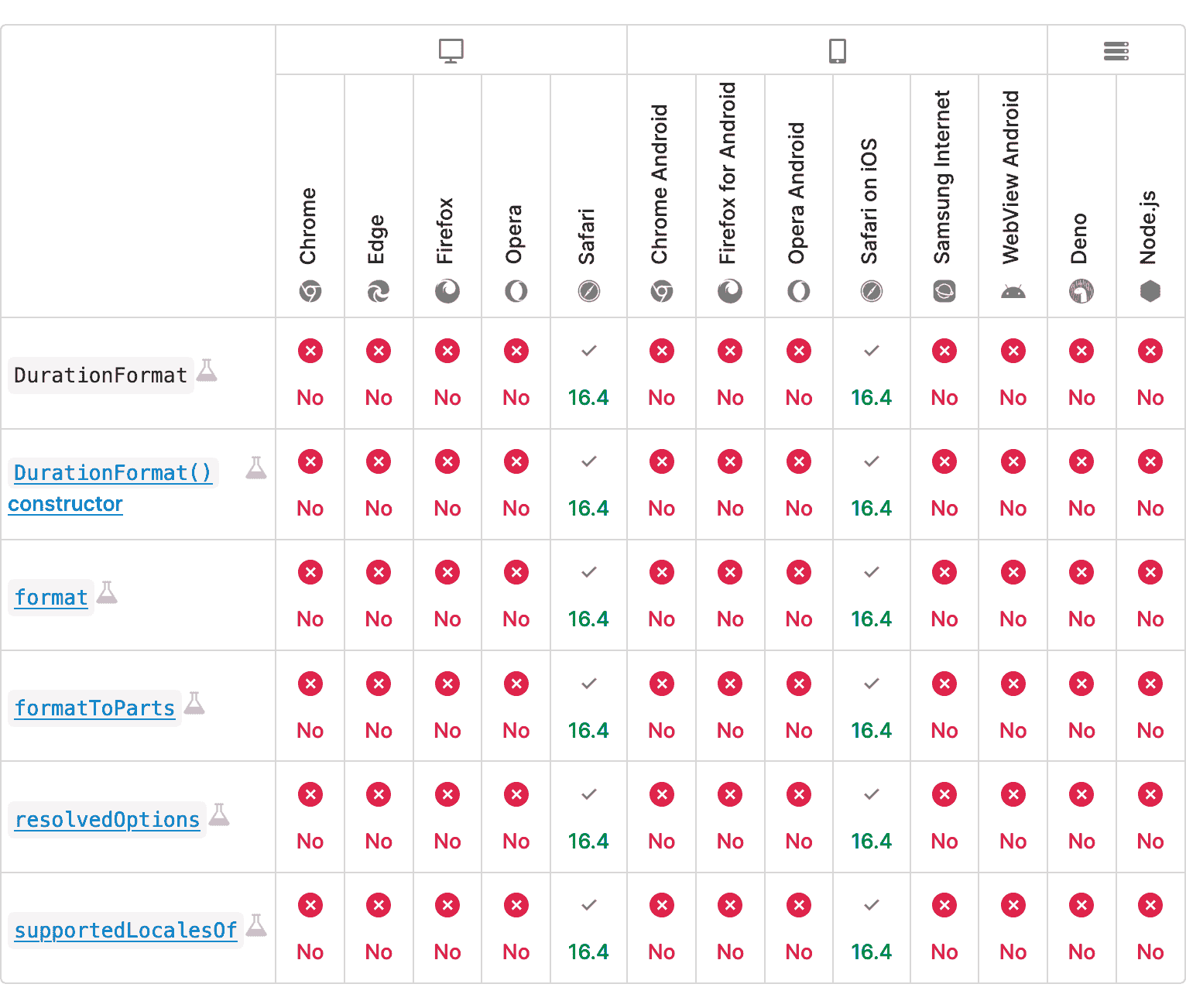Click the Edge browser logo icon

click(379, 292)
